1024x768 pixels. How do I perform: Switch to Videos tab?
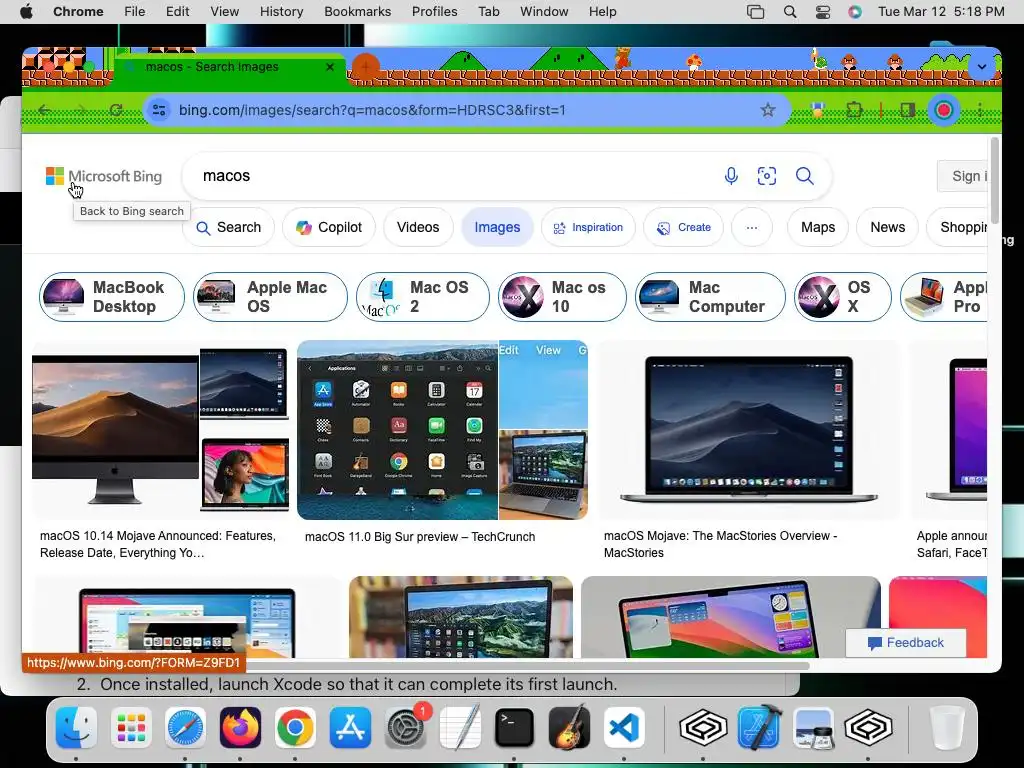[x=418, y=227]
